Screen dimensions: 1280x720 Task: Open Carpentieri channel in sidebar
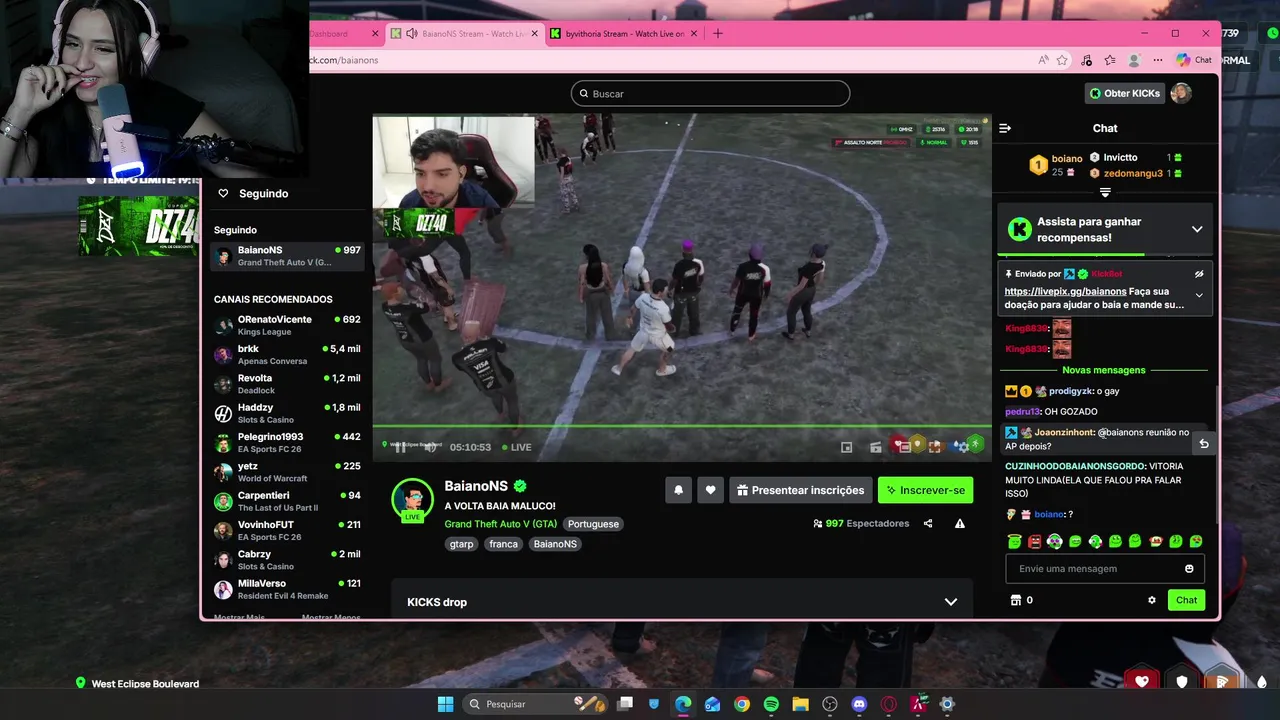(x=287, y=501)
